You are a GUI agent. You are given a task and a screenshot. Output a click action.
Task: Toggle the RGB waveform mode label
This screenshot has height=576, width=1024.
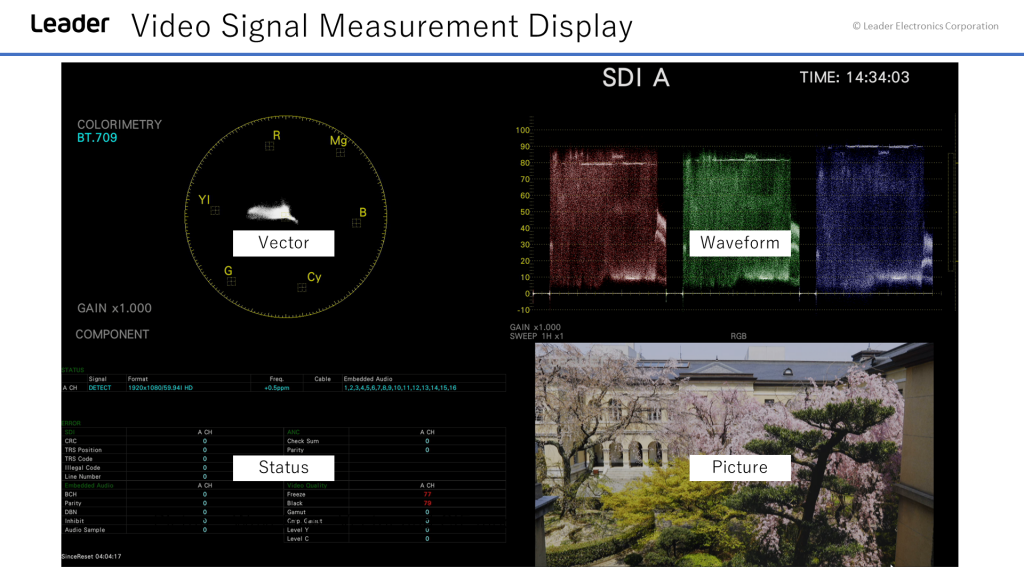(x=739, y=335)
